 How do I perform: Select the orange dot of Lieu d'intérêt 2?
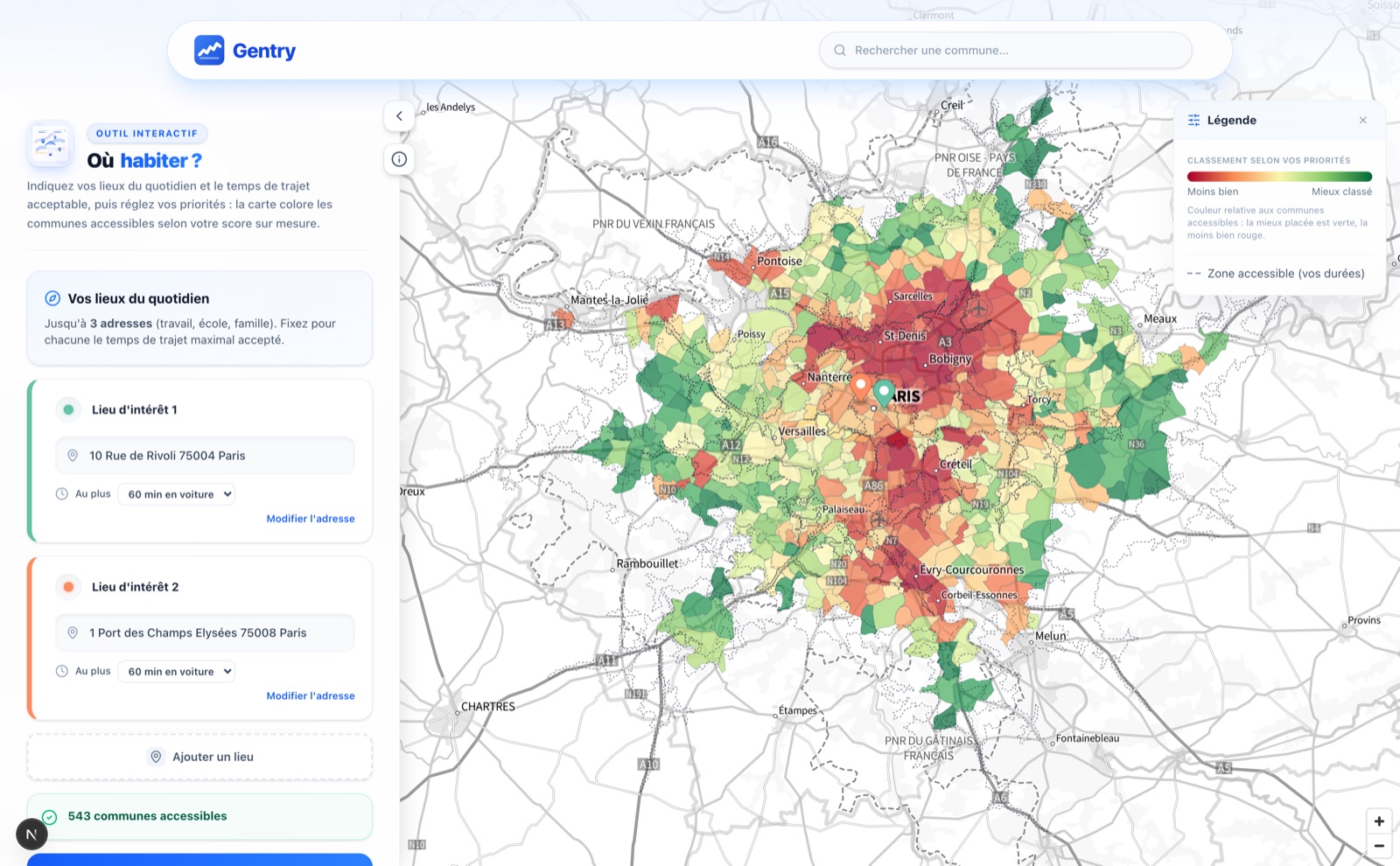click(68, 587)
